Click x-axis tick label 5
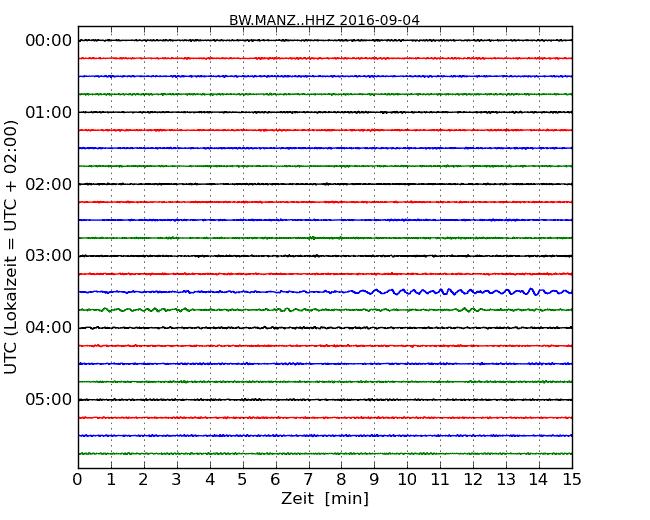Viewport: 650px width, 520px height. tap(243, 480)
